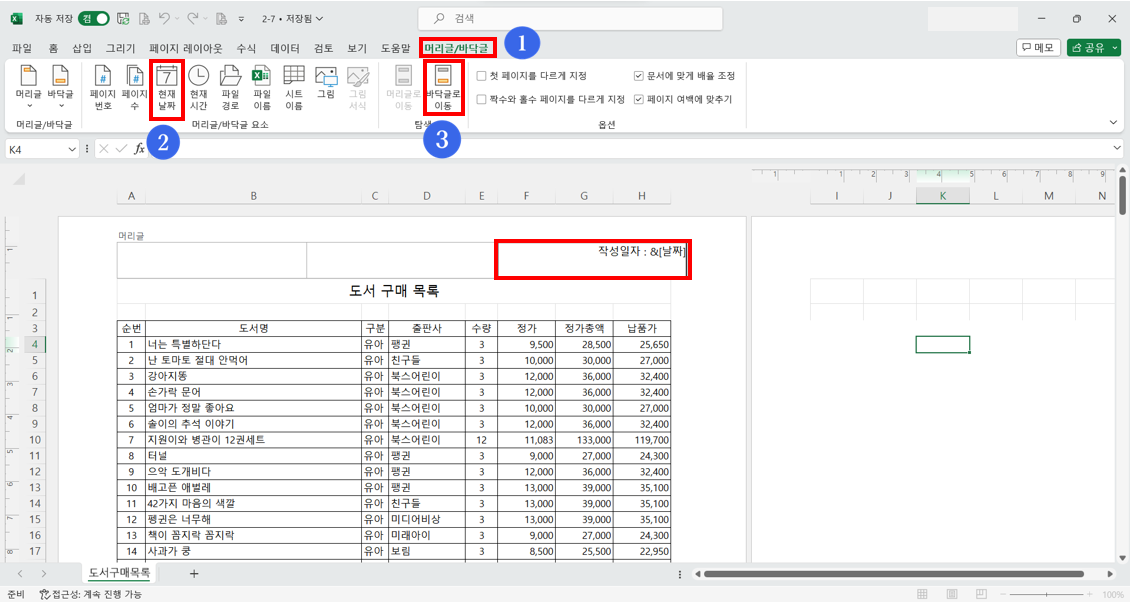Click the Excel logo icon
This screenshot has height=604, width=1132.
[16, 19]
